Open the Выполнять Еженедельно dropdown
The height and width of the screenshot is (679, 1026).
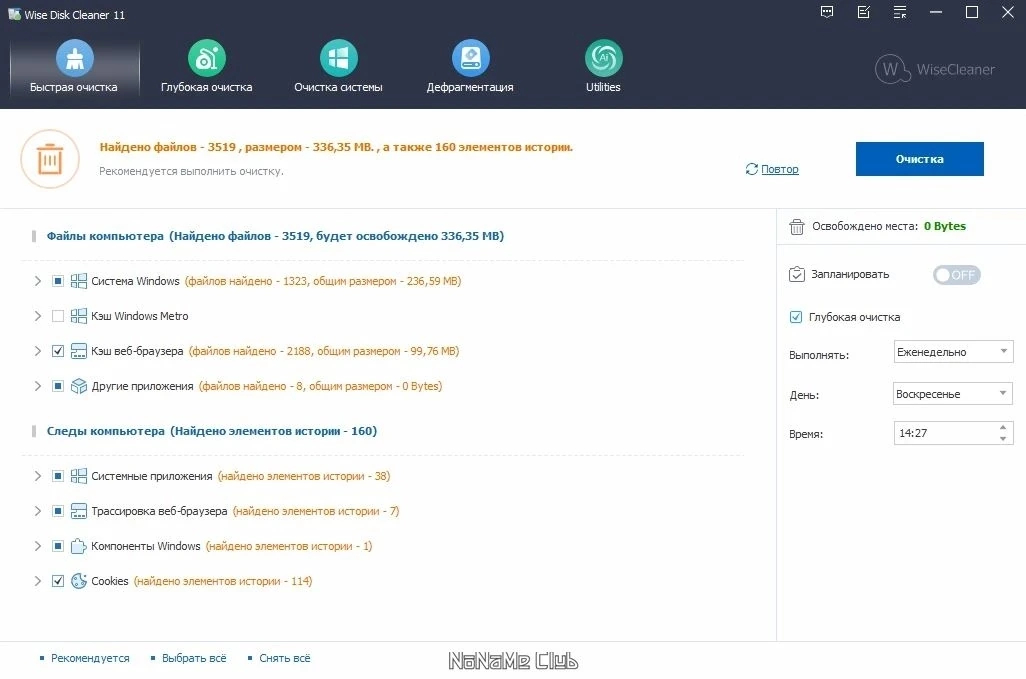pos(953,352)
